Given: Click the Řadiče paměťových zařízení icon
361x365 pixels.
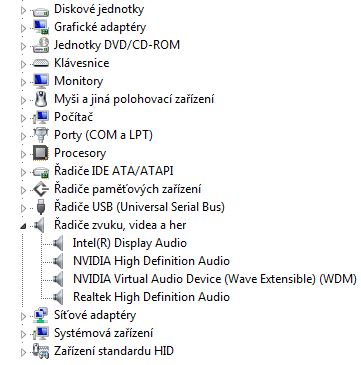Looking at the screenshot, I should [x=41, y=189].
